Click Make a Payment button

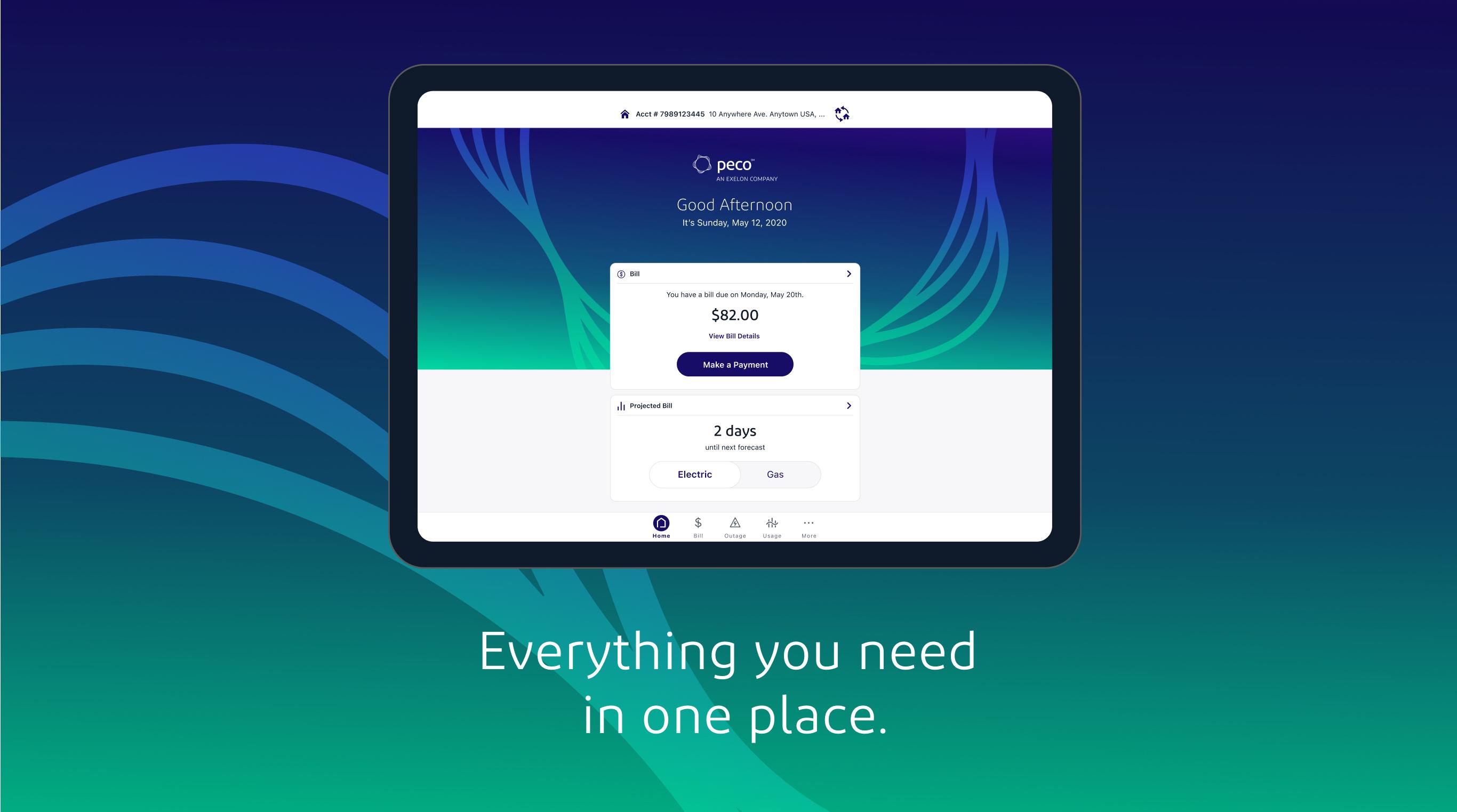735,364
